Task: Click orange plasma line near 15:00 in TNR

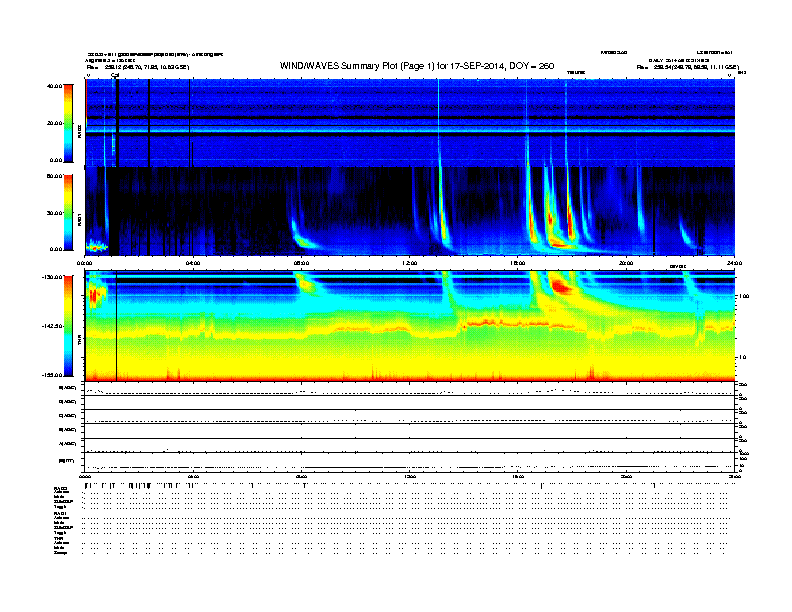Action: click(508, 322)
